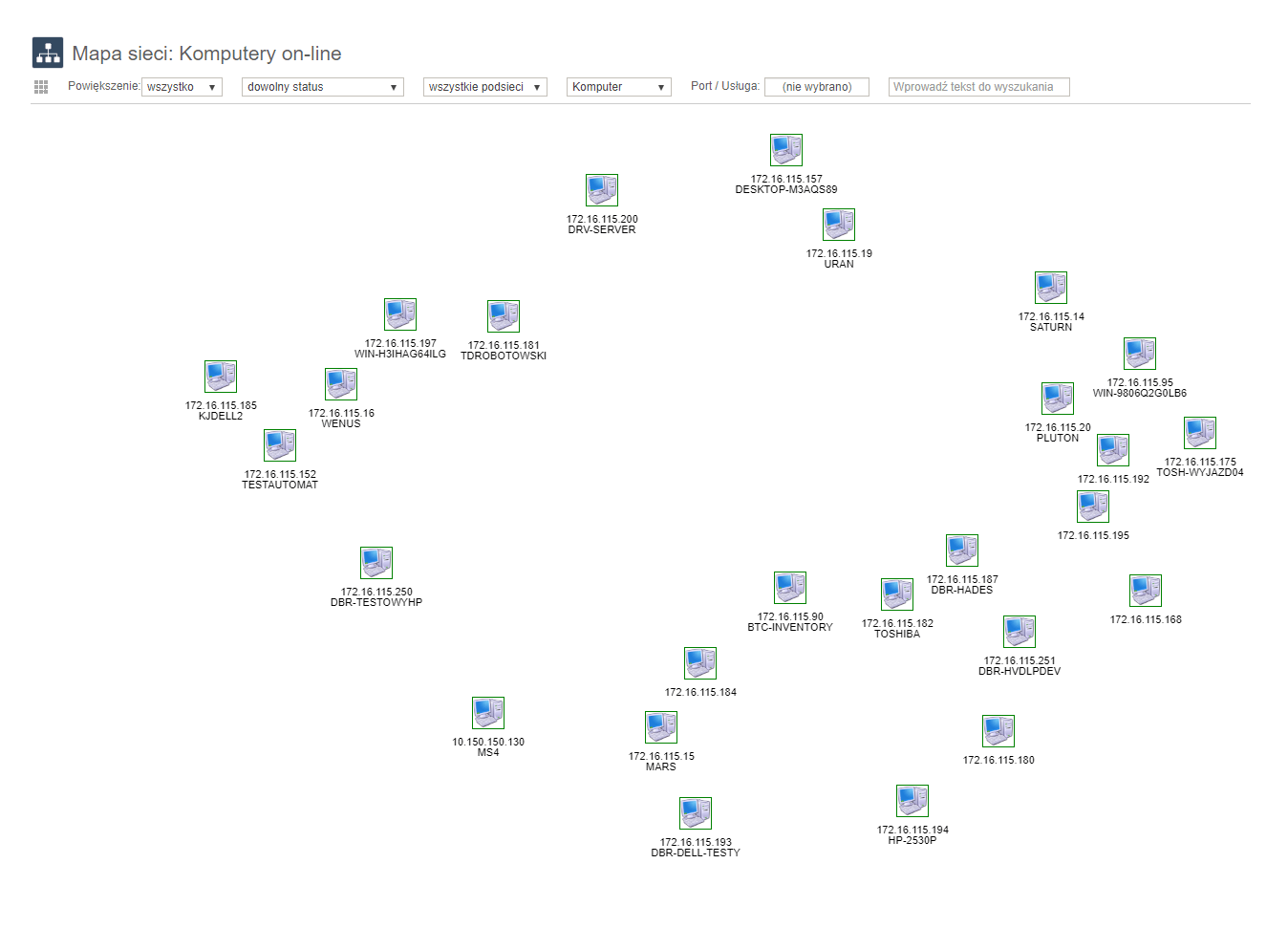Select the 172.16.115.168 computer icon
Image resolution: width=1288 pixels, height=950 pixels.
click(1146, 591)
